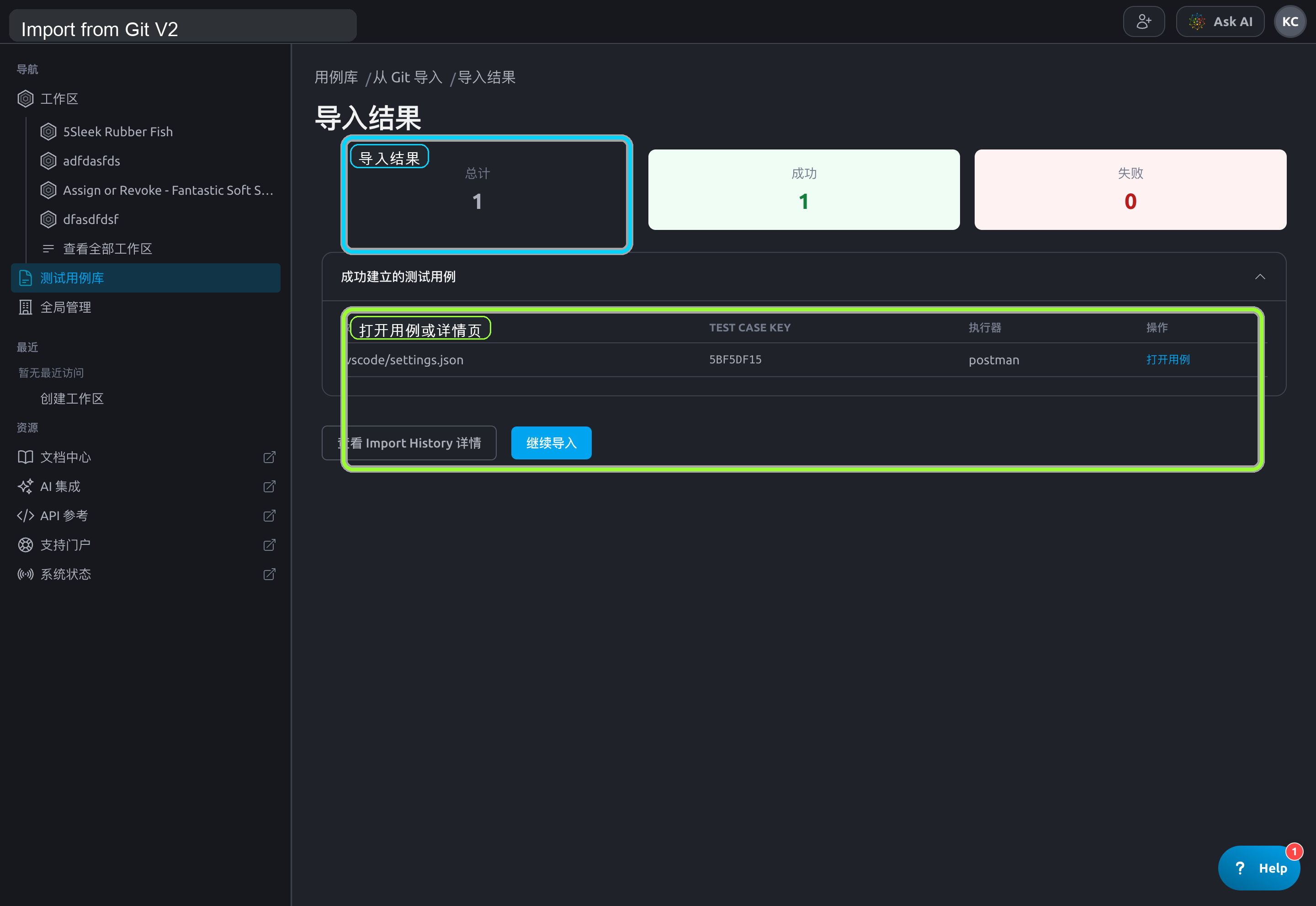Open API 参考 resource
Screen dimensions: 1316x906
pyautogui.click(x=64, y=516)
